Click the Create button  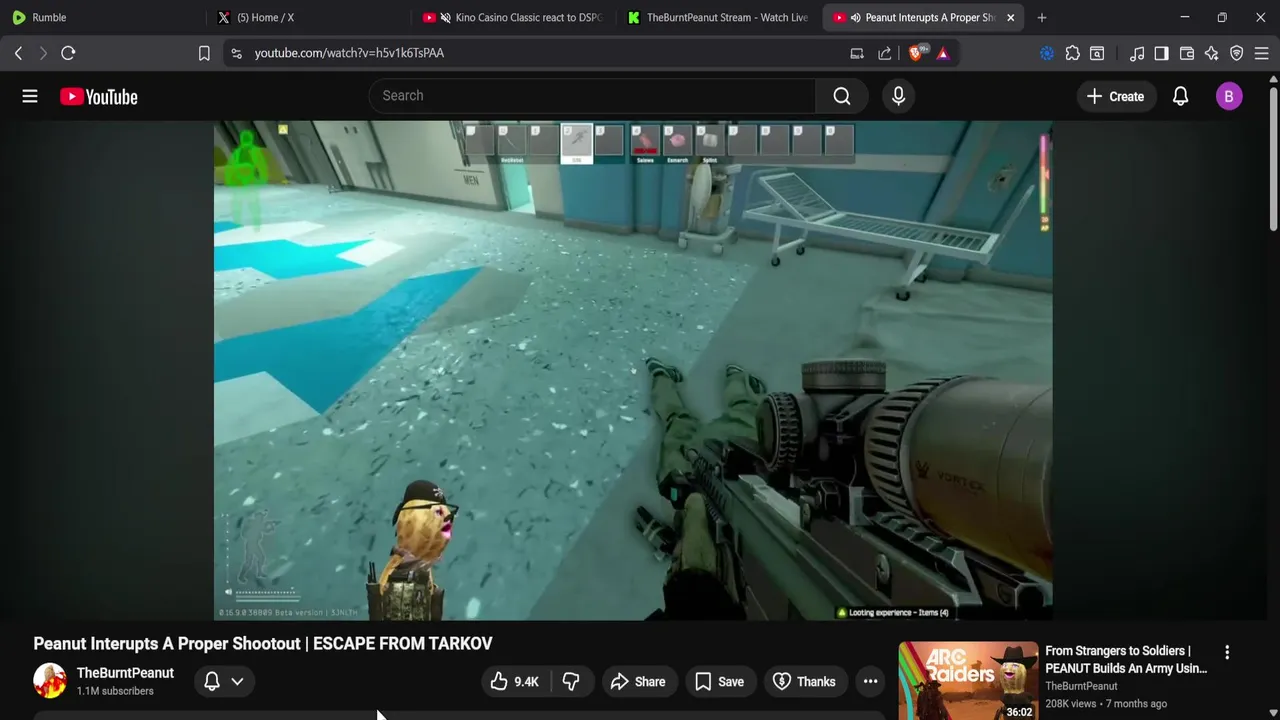point(1115,97)
